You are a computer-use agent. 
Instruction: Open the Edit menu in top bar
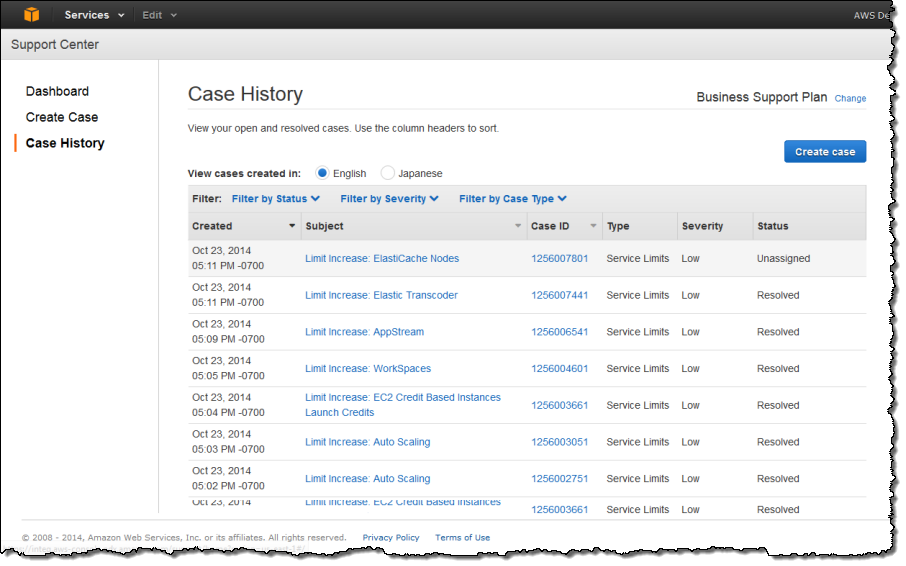coord(159,15)
